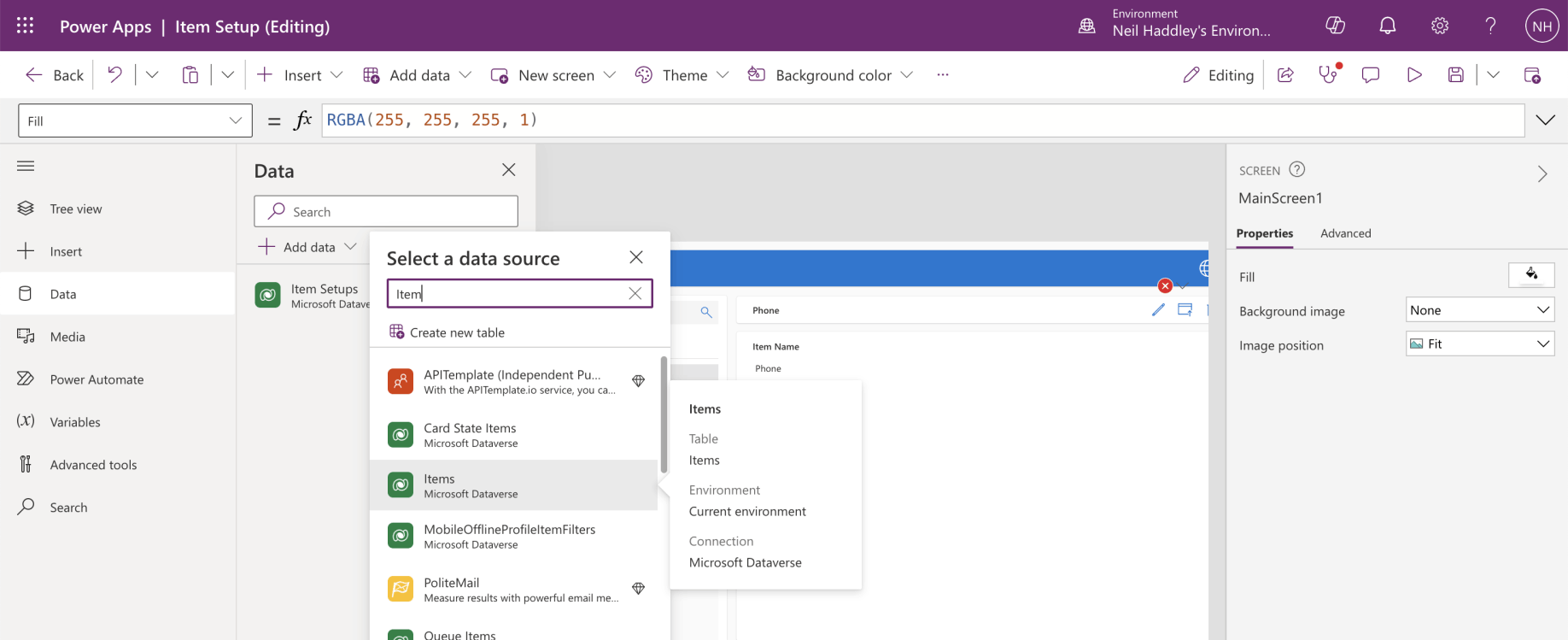The width and height of the screenshot is (1568, 640).
Task: Save the app with the Save icon
Action: coord(1456,75)
